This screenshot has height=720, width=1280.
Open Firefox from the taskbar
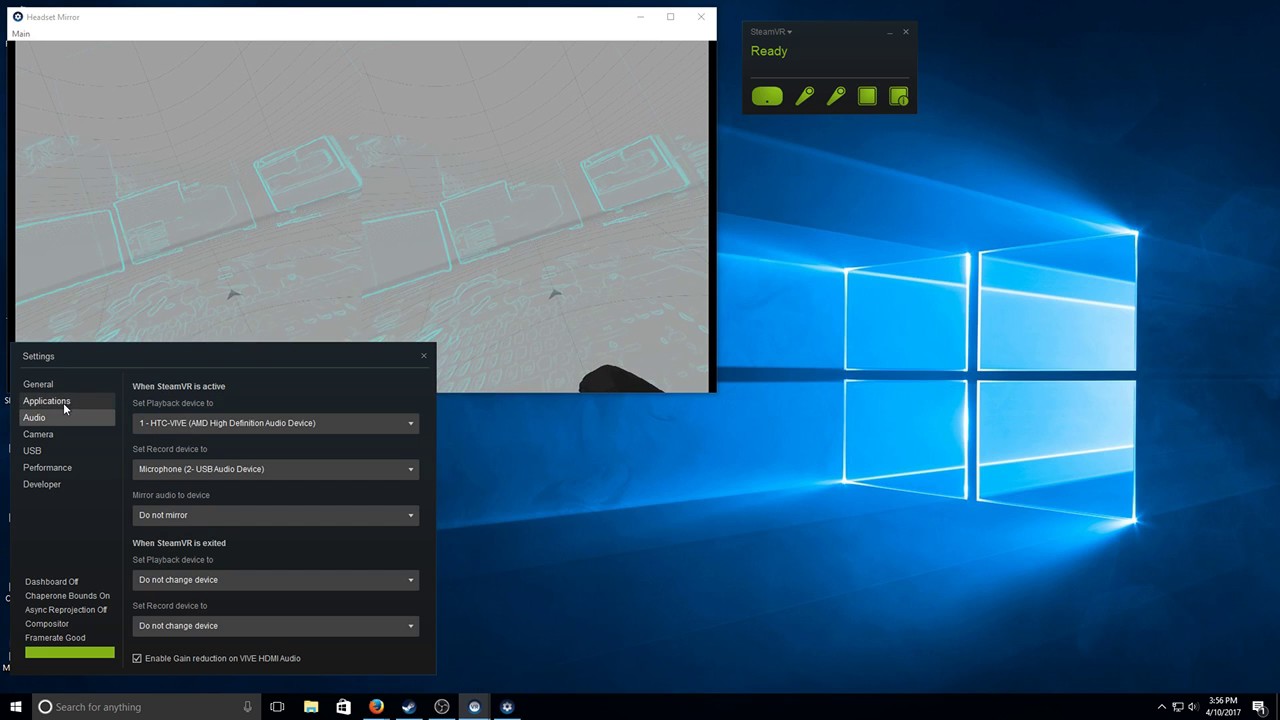(376, 707)
